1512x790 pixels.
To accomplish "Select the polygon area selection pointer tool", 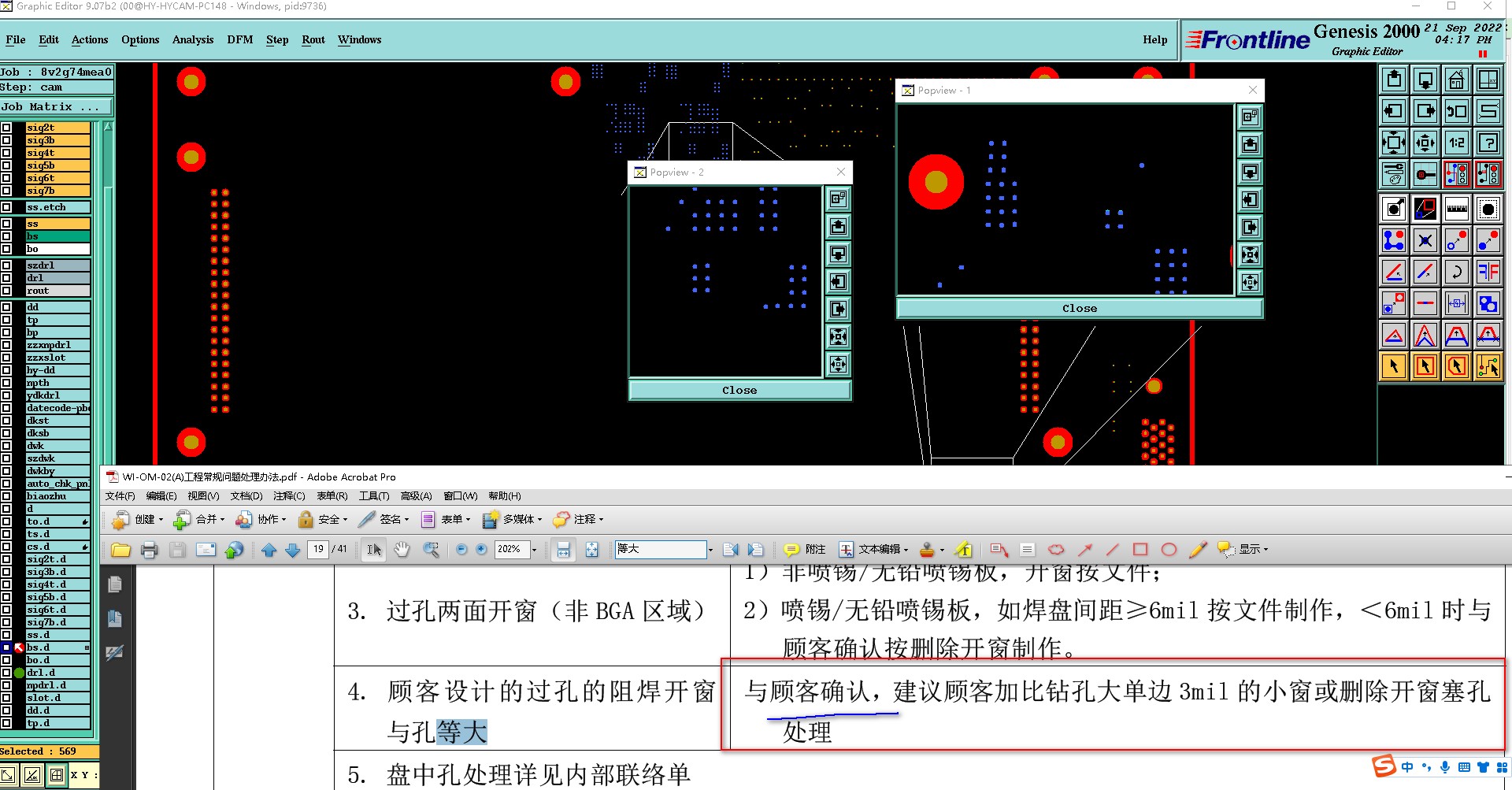I will [1456, 365].
